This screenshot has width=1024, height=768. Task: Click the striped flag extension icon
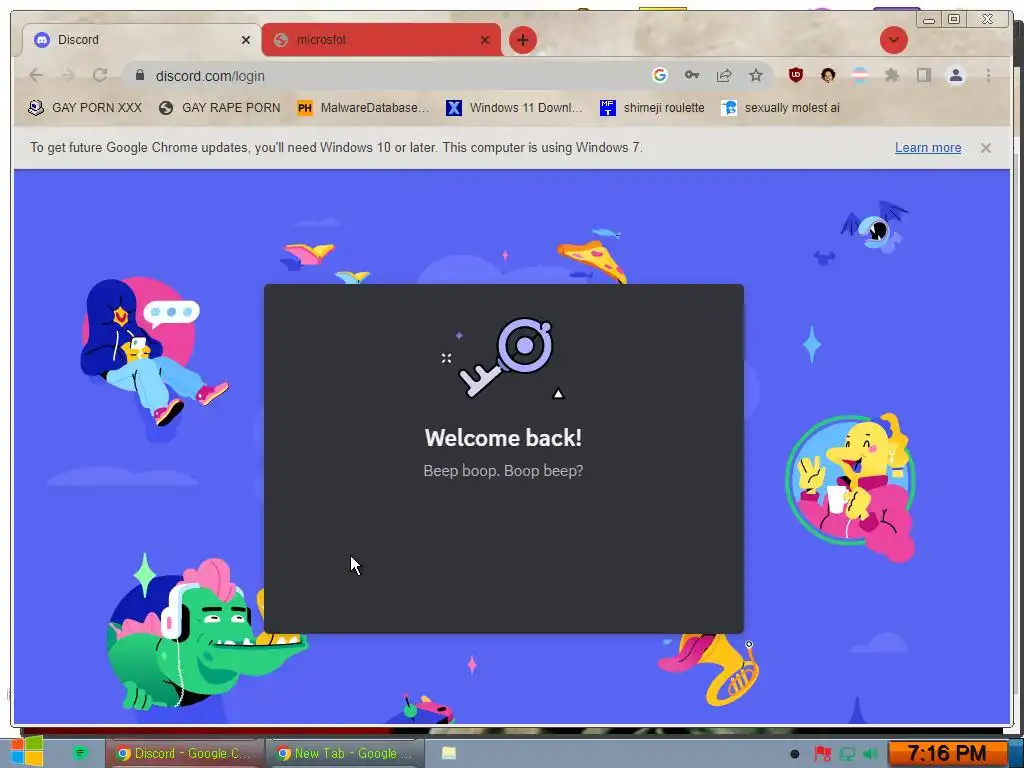click(x=860, y=75)
